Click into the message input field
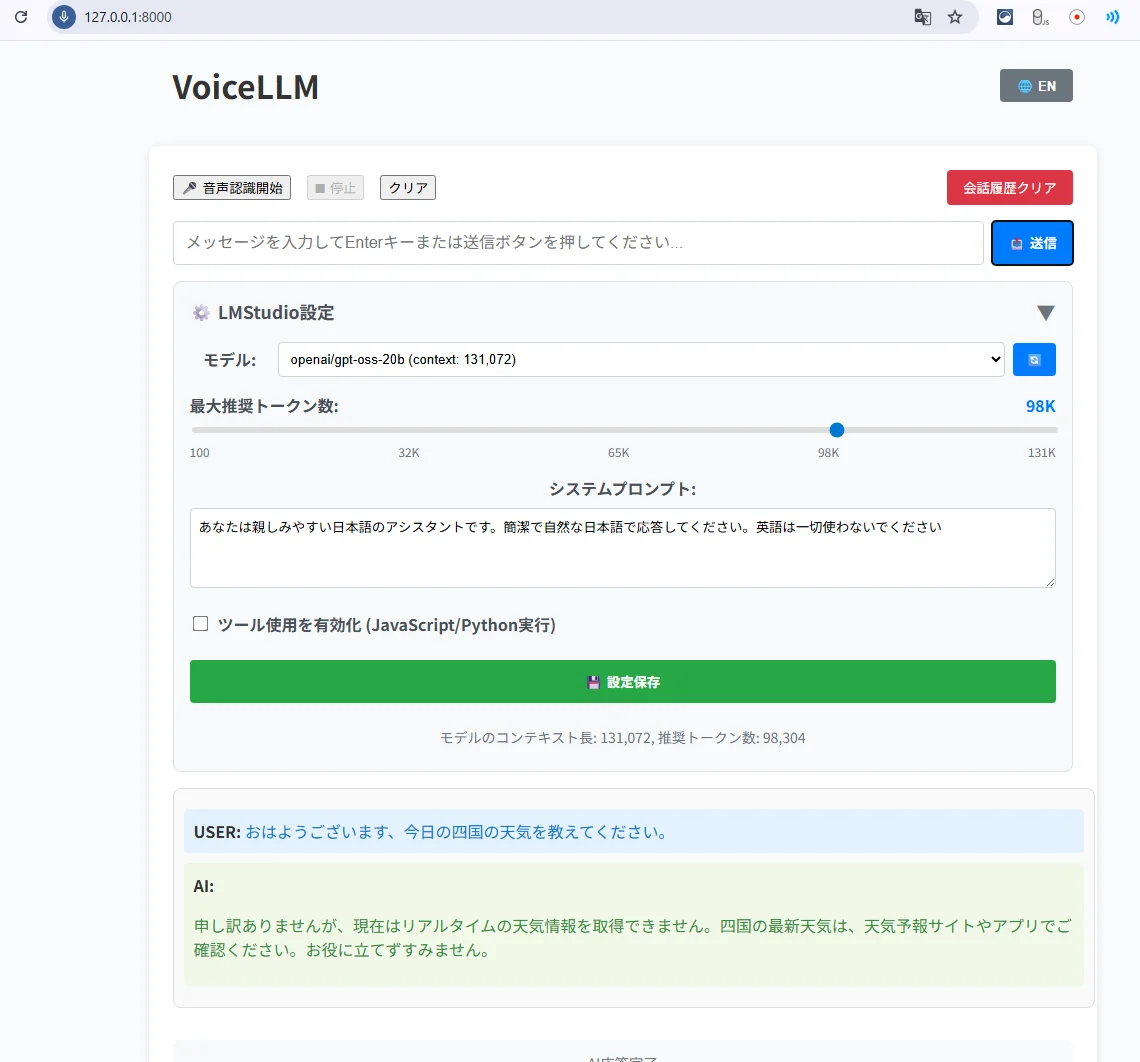 click(x=578, y=243)
